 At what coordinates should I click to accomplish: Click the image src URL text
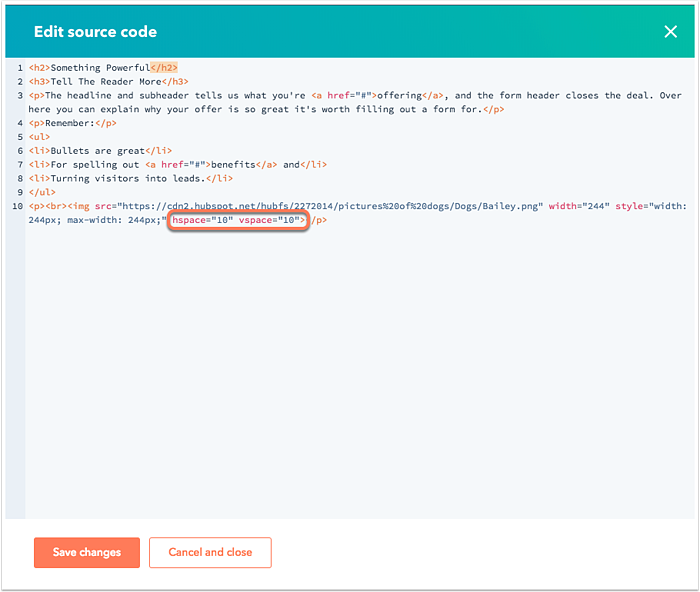point(330,206)
